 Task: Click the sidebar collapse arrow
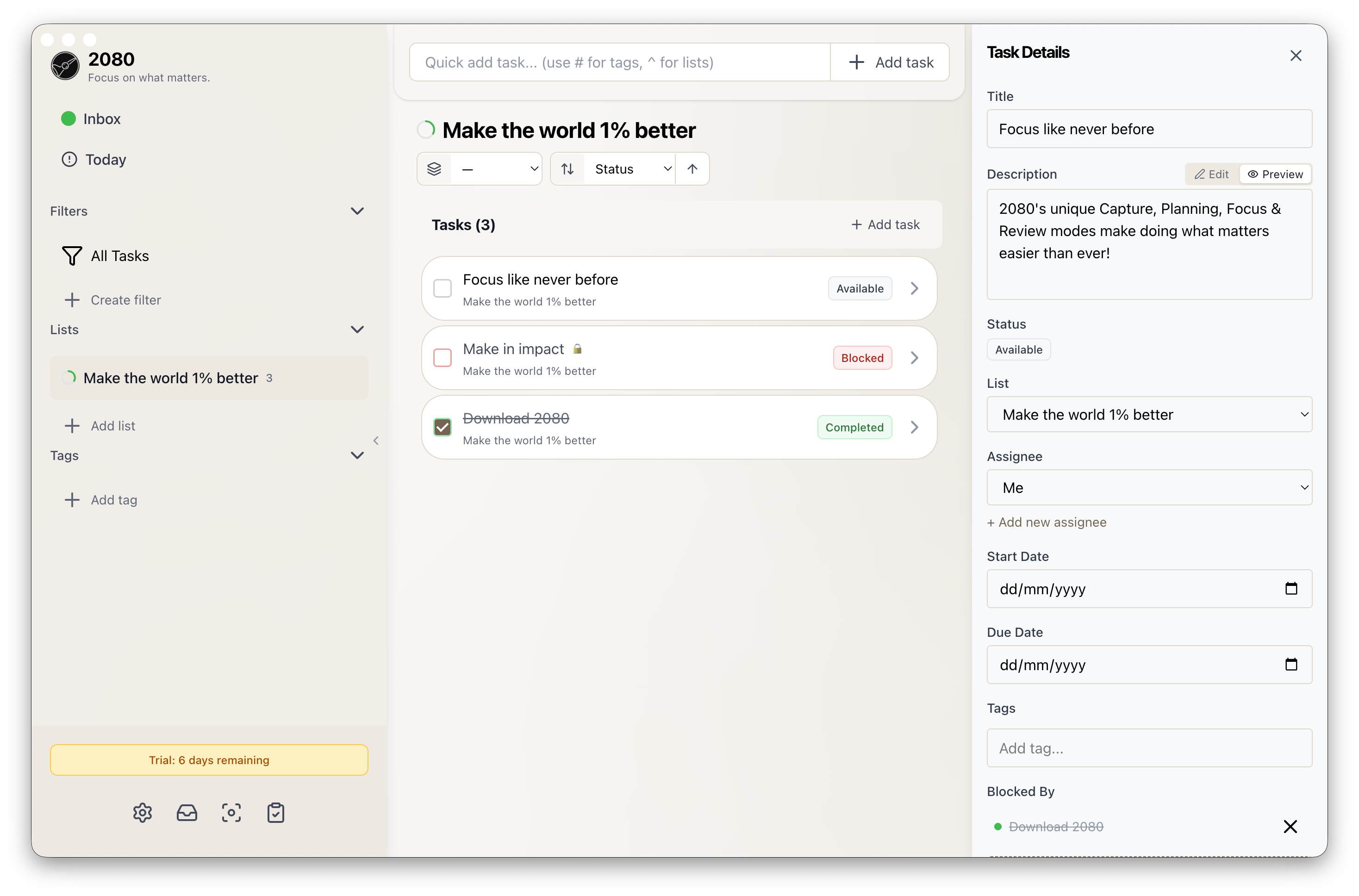[375, 440]
